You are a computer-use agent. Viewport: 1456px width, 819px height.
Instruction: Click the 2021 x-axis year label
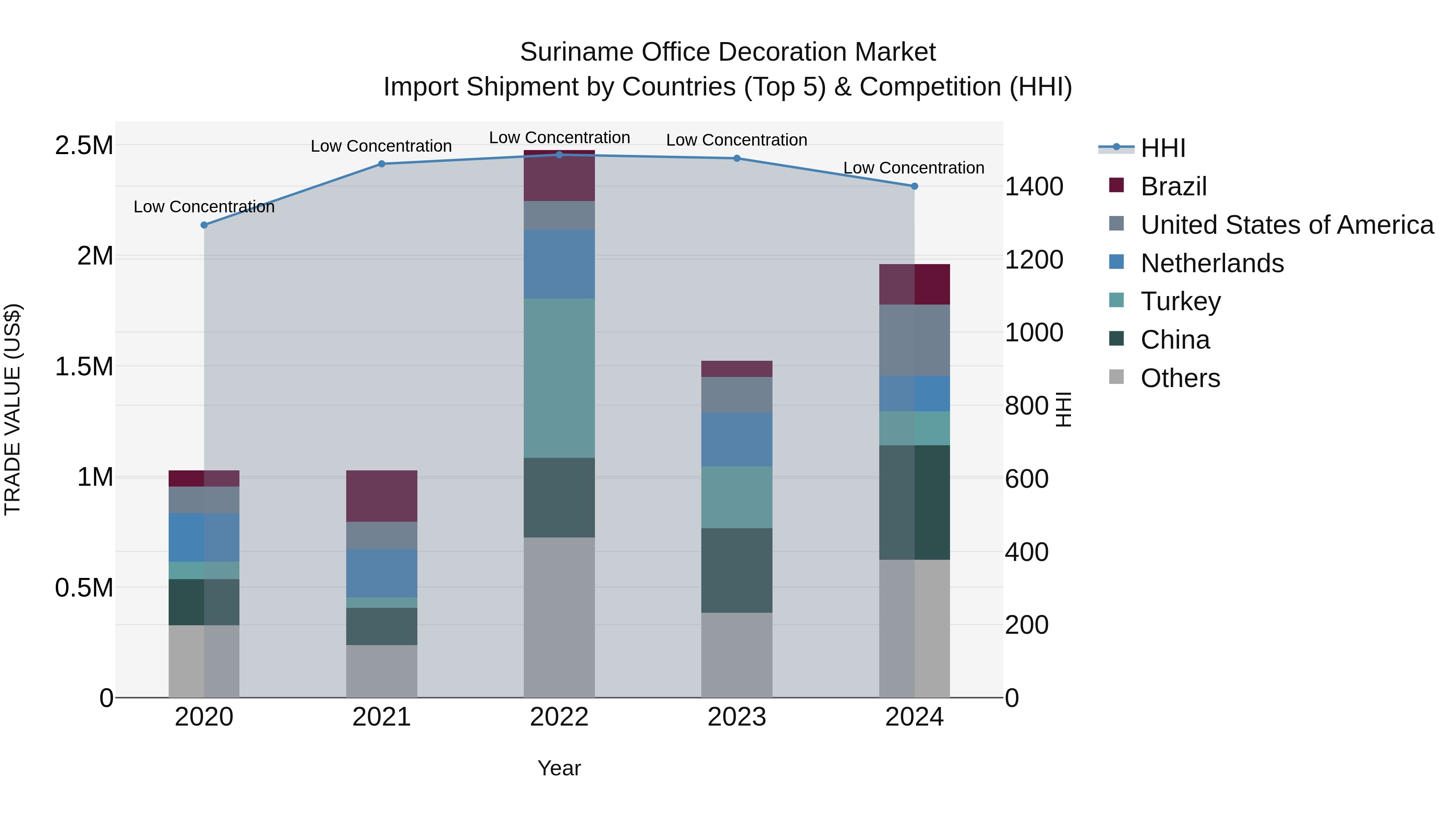pyautogui.click(x=381, y=717)
